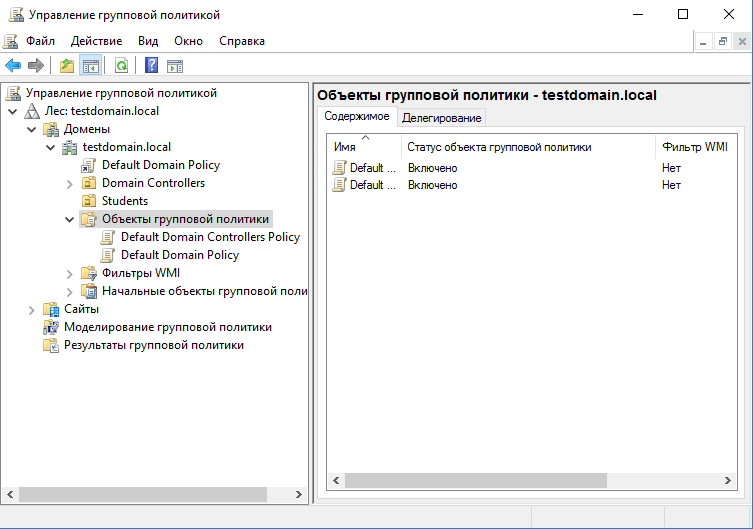Sort by Статус объекта групповой политики column
753x529 pixels.
(499, 147)
